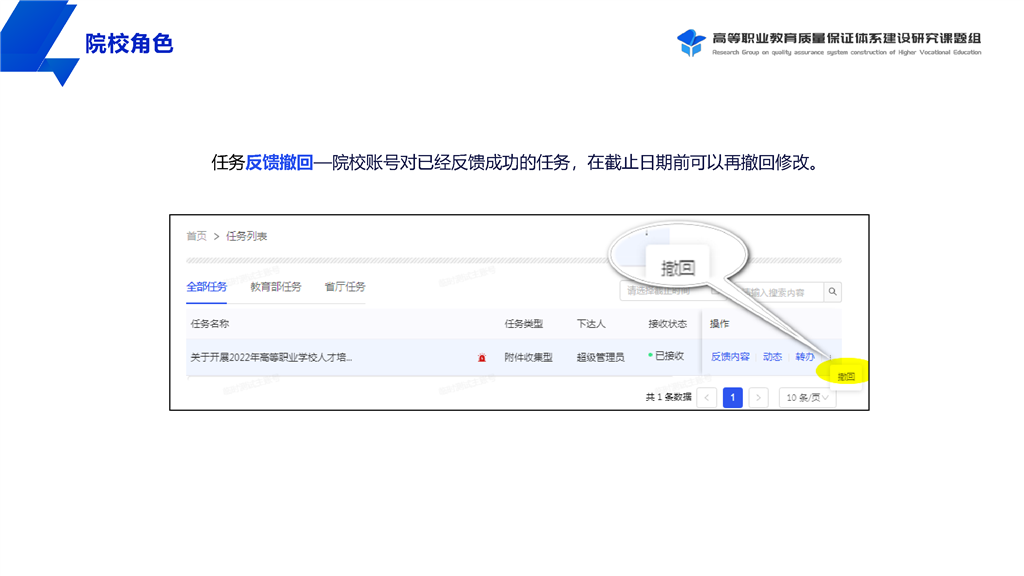1024x576 pixels.
Task: Switch to 省厅任务 tab
Action: pos(345,287)
